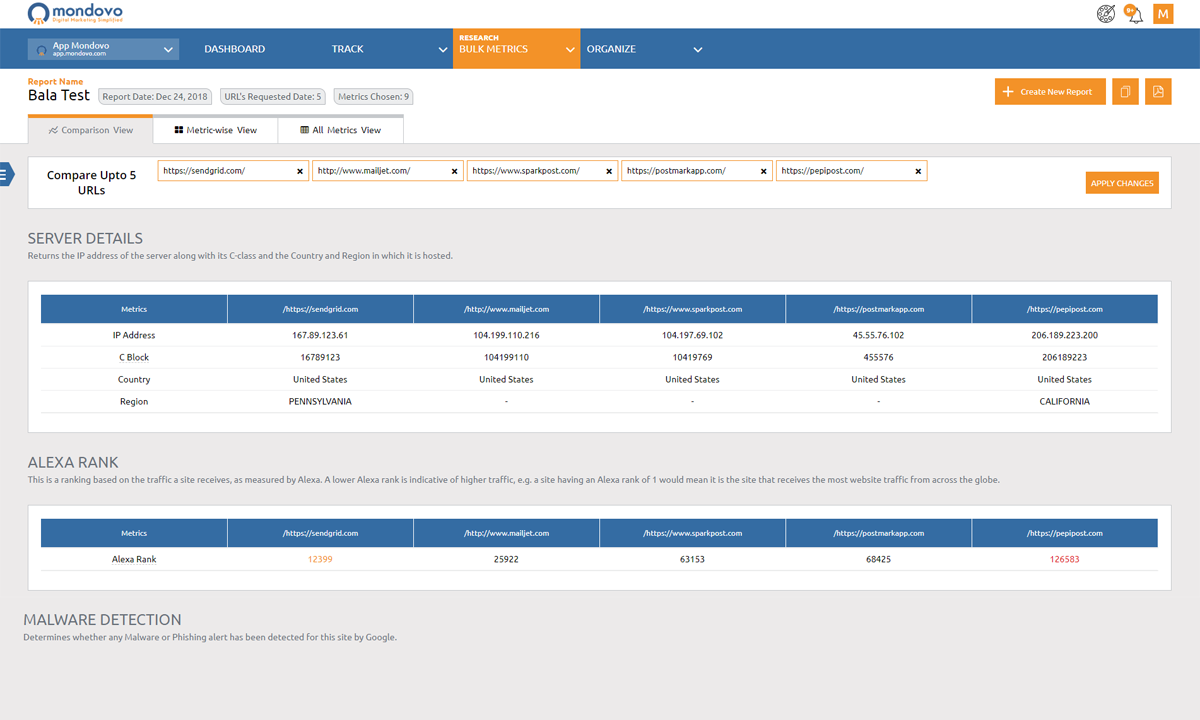
Task: Click the Report Date: Dec 24, 2018 badge
Action: click(x=155, y=97)
